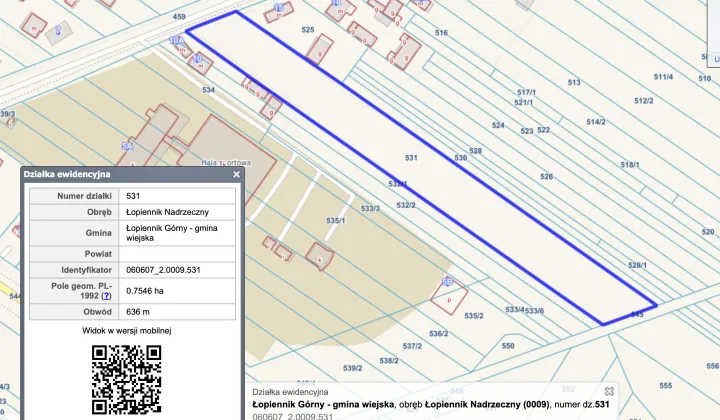Click parcel label 535/1 on the map
720x420 pixels.
(x=336, y=221)
